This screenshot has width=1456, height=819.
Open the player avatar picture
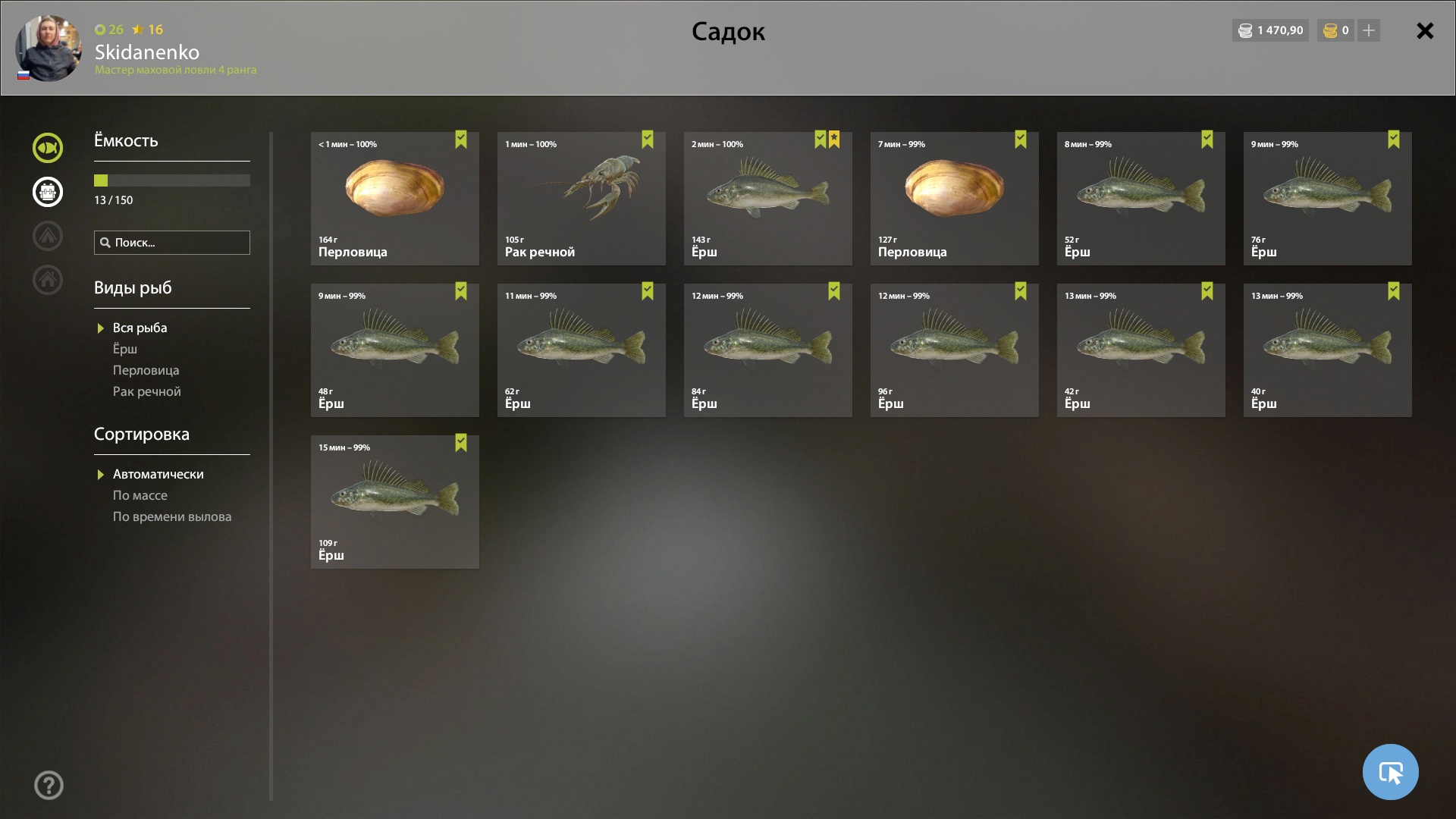pos(49,48)
